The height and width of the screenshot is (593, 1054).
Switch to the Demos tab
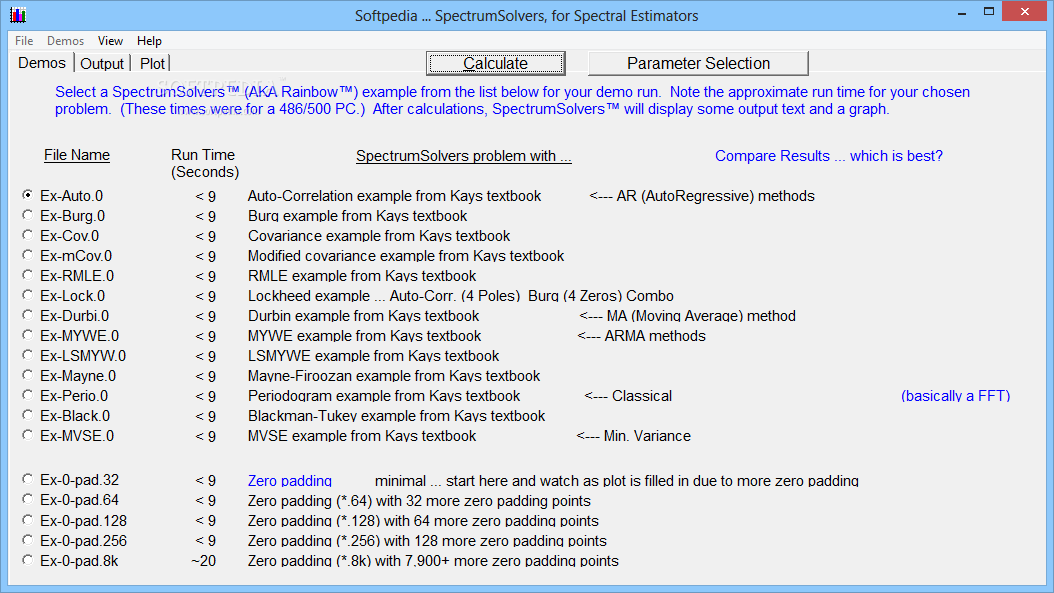pyautogui.click(x=42, y=63)
